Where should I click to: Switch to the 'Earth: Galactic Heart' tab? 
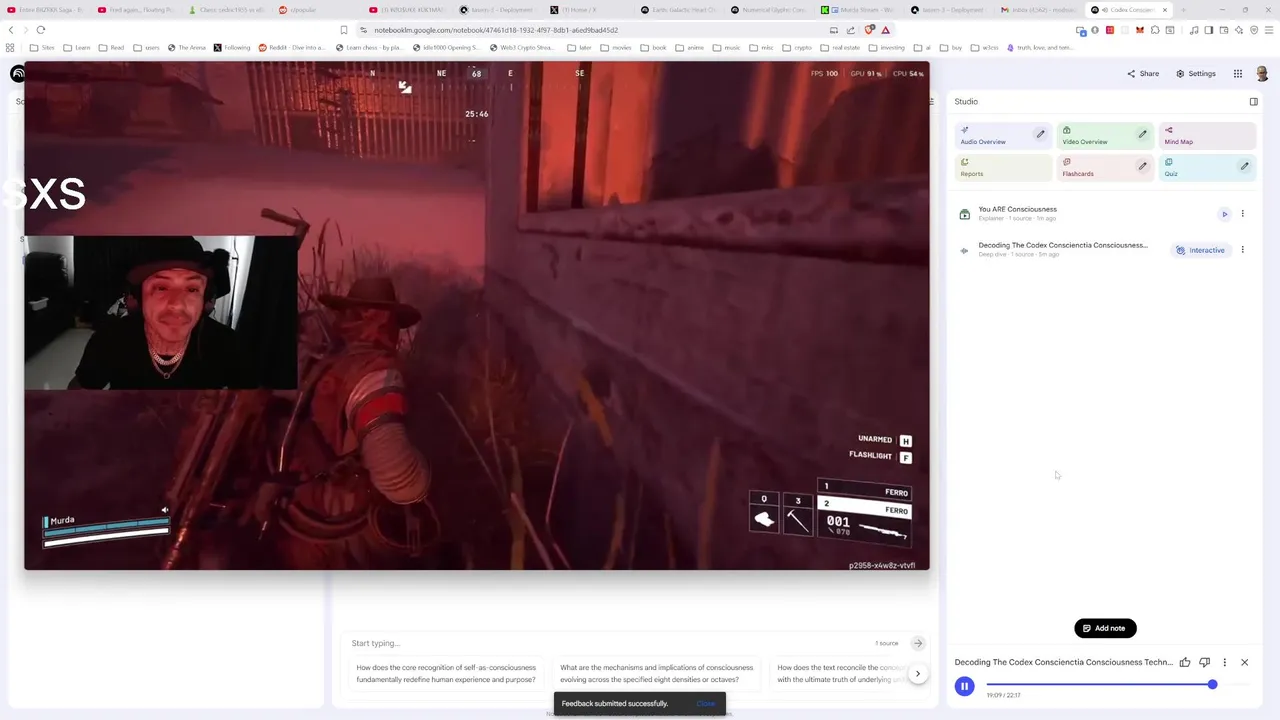click(x=680, y=10)
